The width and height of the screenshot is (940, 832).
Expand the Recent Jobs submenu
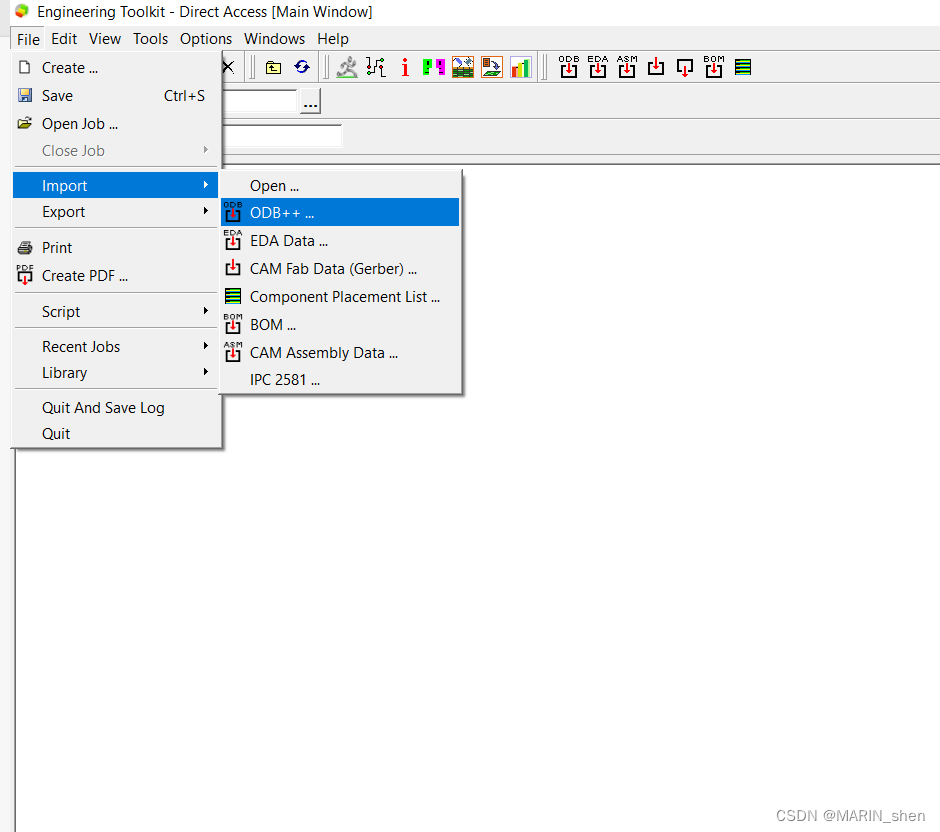pos(117,346)
